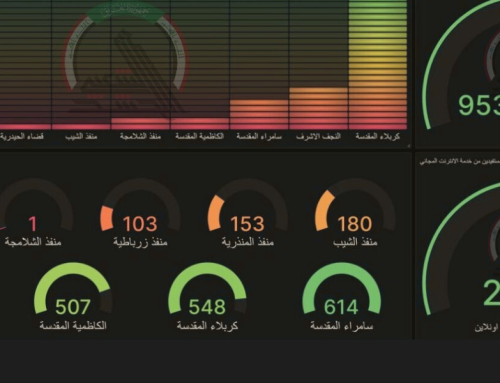Image resolution: width=500 pixels, height=383 pixels.
Task: Click the منفذ الشيب axis label under chart
Action: coord(81,136)
